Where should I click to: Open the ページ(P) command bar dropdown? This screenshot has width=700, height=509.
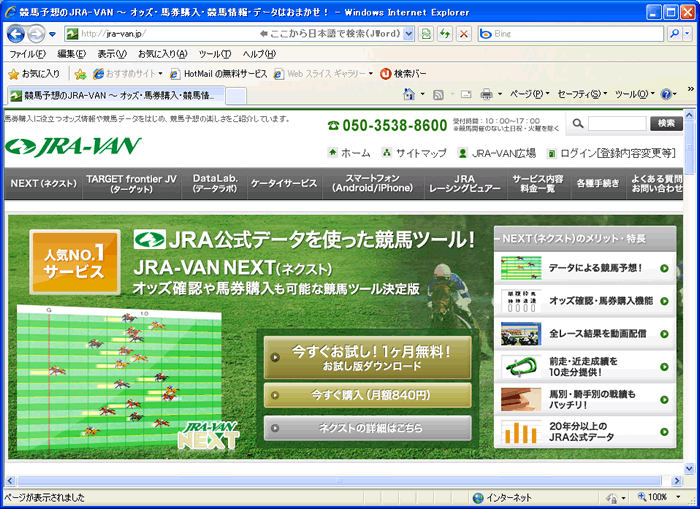529,94
